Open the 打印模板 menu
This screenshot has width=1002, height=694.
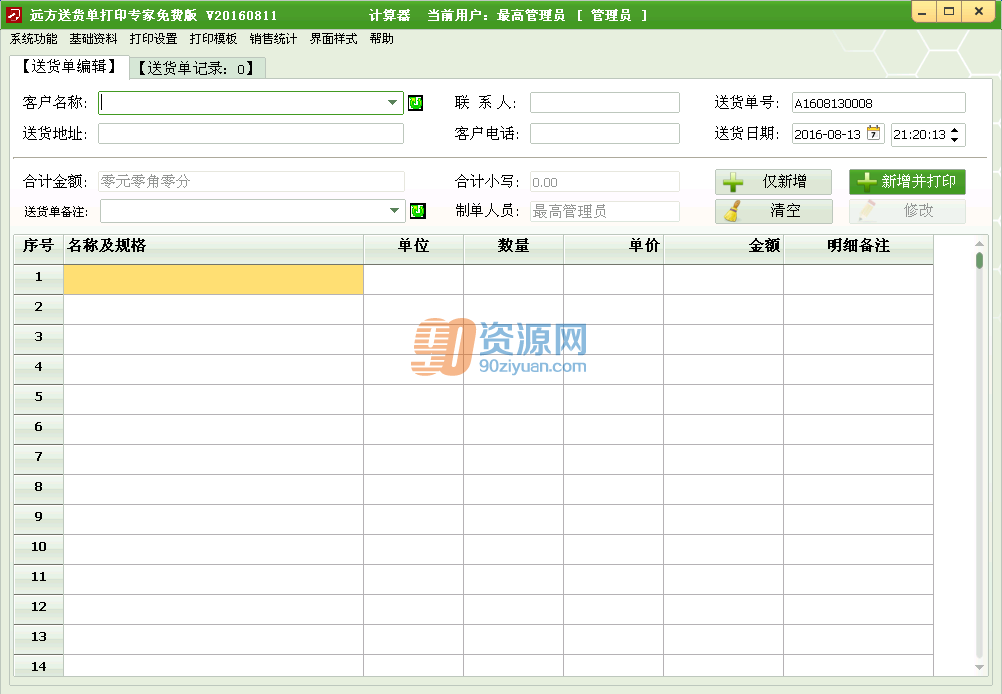coord(213,39)
